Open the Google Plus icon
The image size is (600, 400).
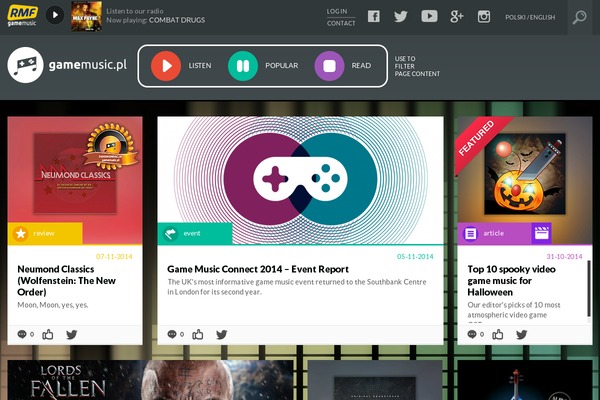point(457,16)
